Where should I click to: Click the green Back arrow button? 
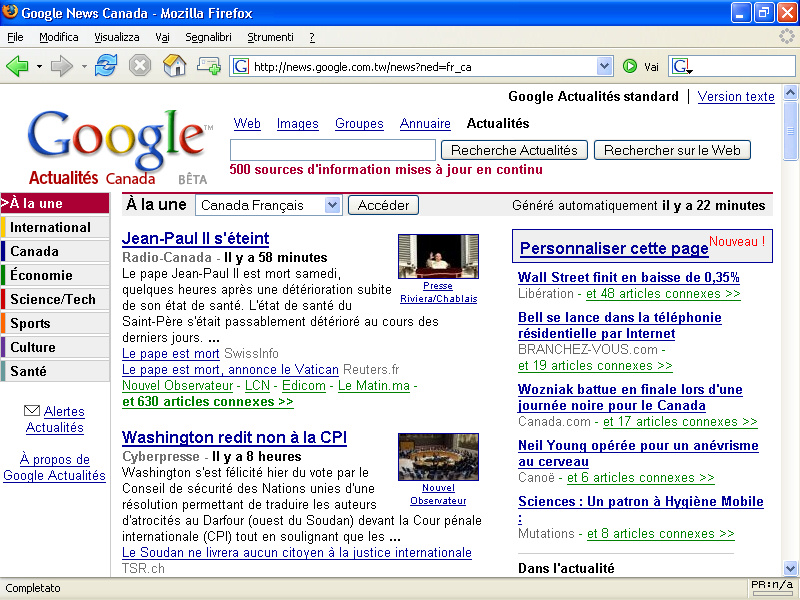[x=17, y=66]
